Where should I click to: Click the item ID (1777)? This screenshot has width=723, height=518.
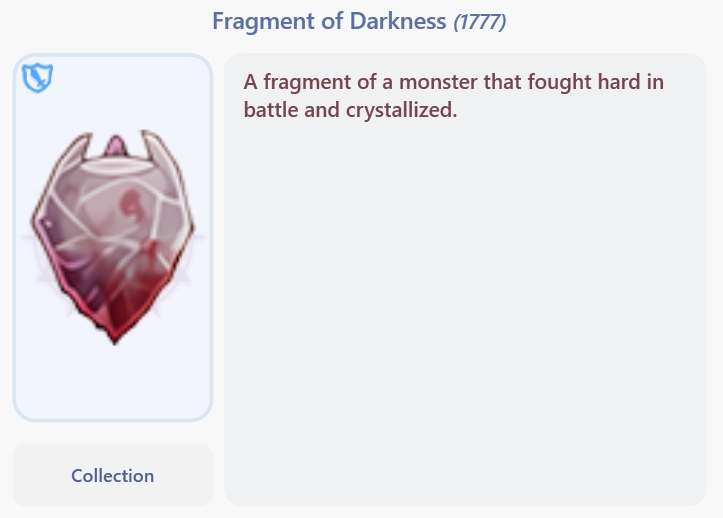[x=480, y=21]
